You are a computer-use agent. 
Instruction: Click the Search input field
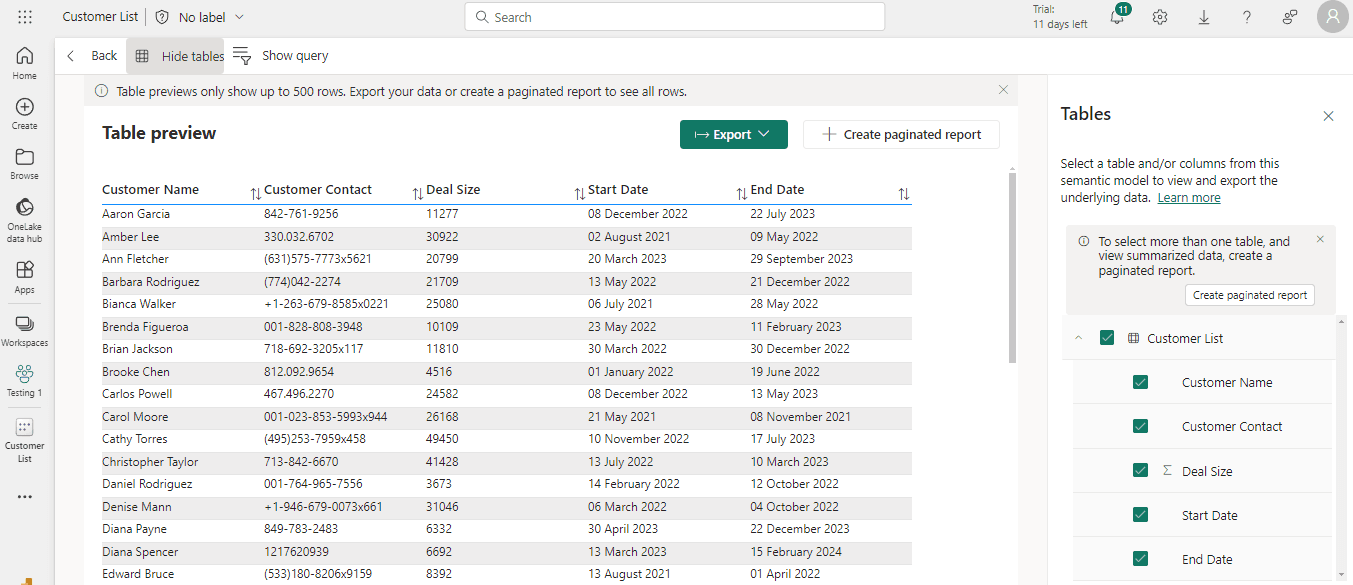coord(675,17)
